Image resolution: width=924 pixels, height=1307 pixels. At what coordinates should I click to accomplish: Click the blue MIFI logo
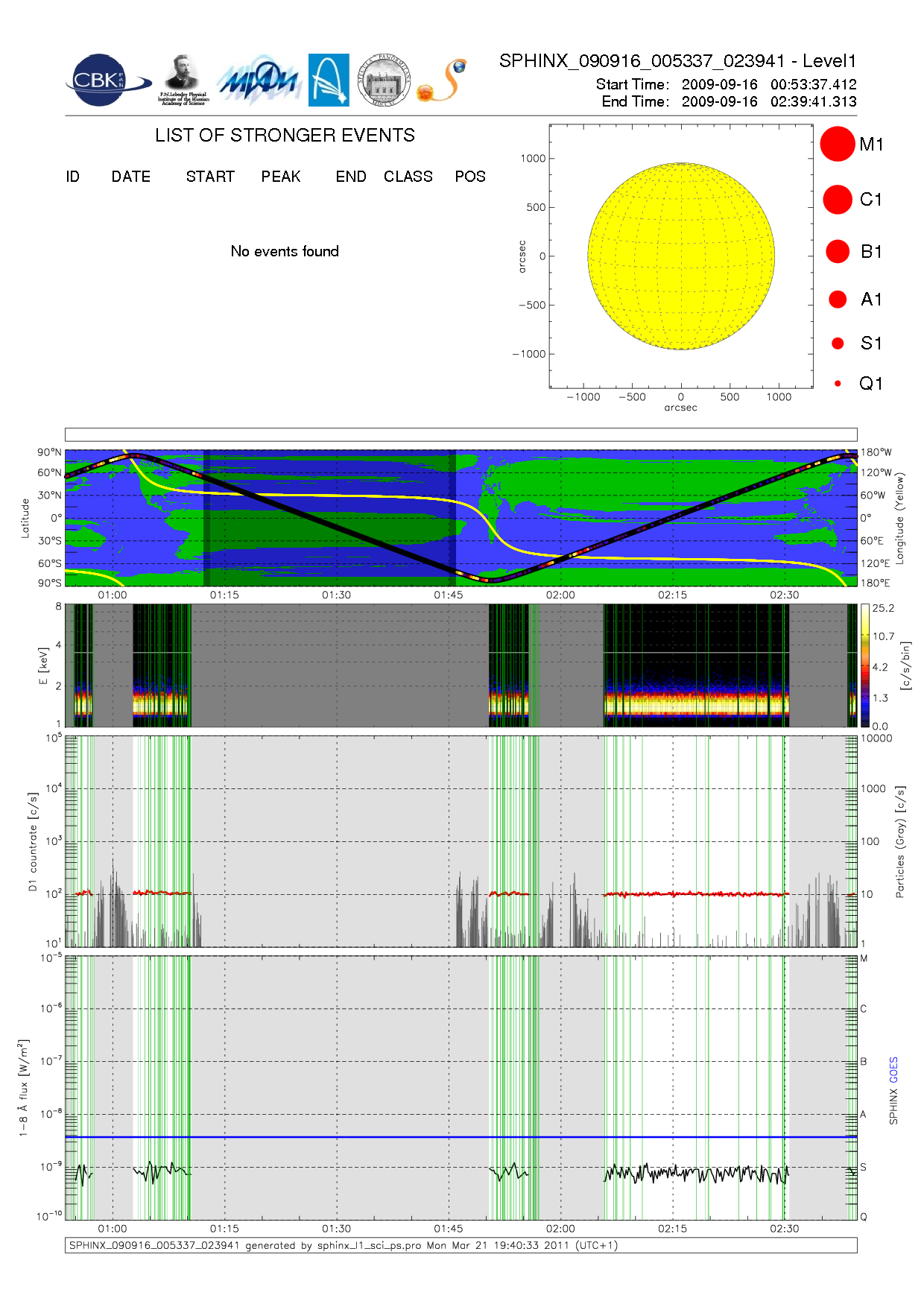pyautogui.click(x=259, y=80)
